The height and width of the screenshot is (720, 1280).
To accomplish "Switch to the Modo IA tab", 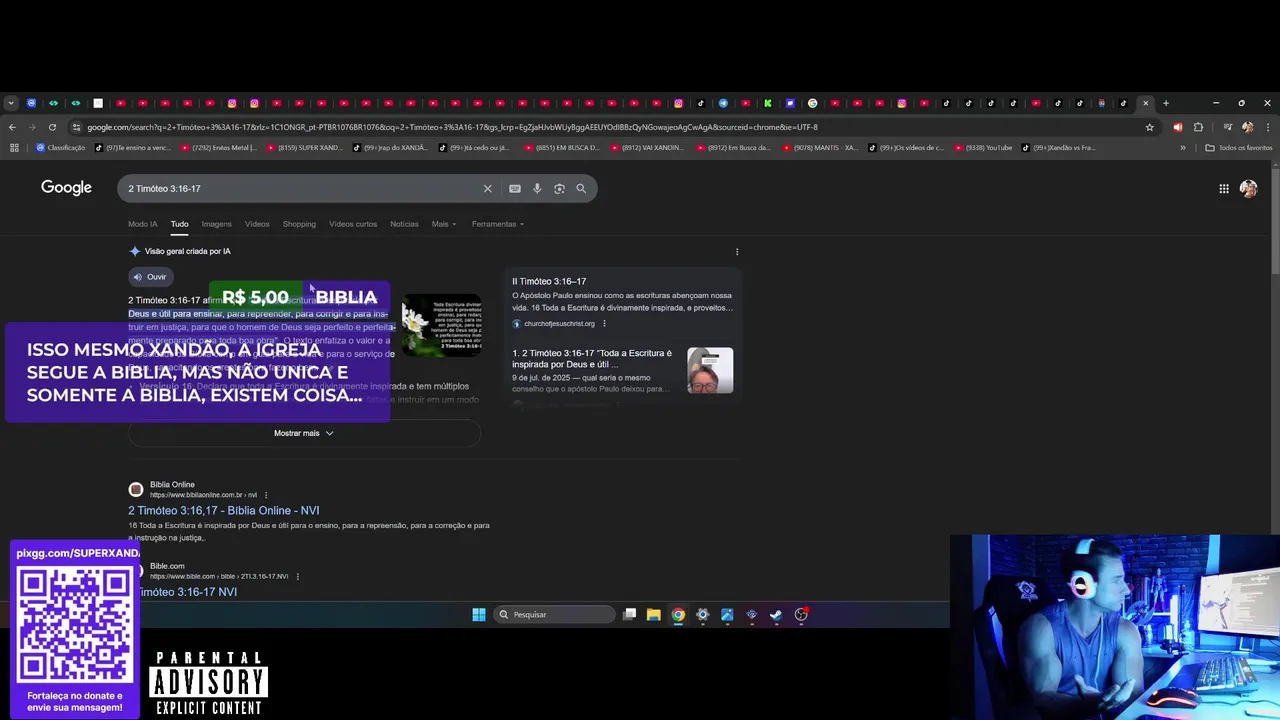I will (x=142, y=224).
